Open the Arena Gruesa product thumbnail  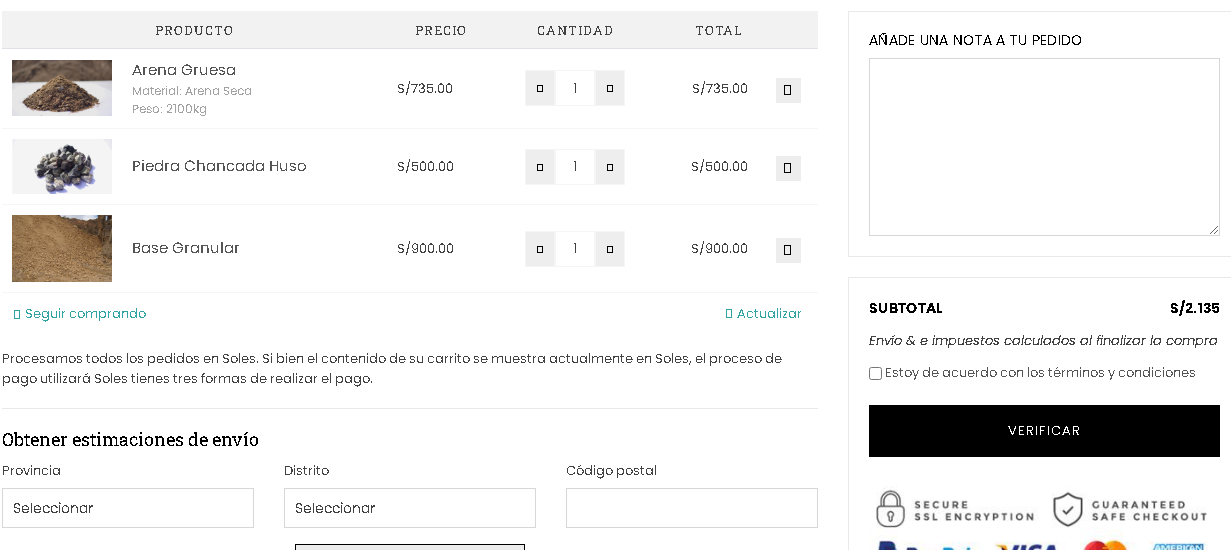point(62,88)
